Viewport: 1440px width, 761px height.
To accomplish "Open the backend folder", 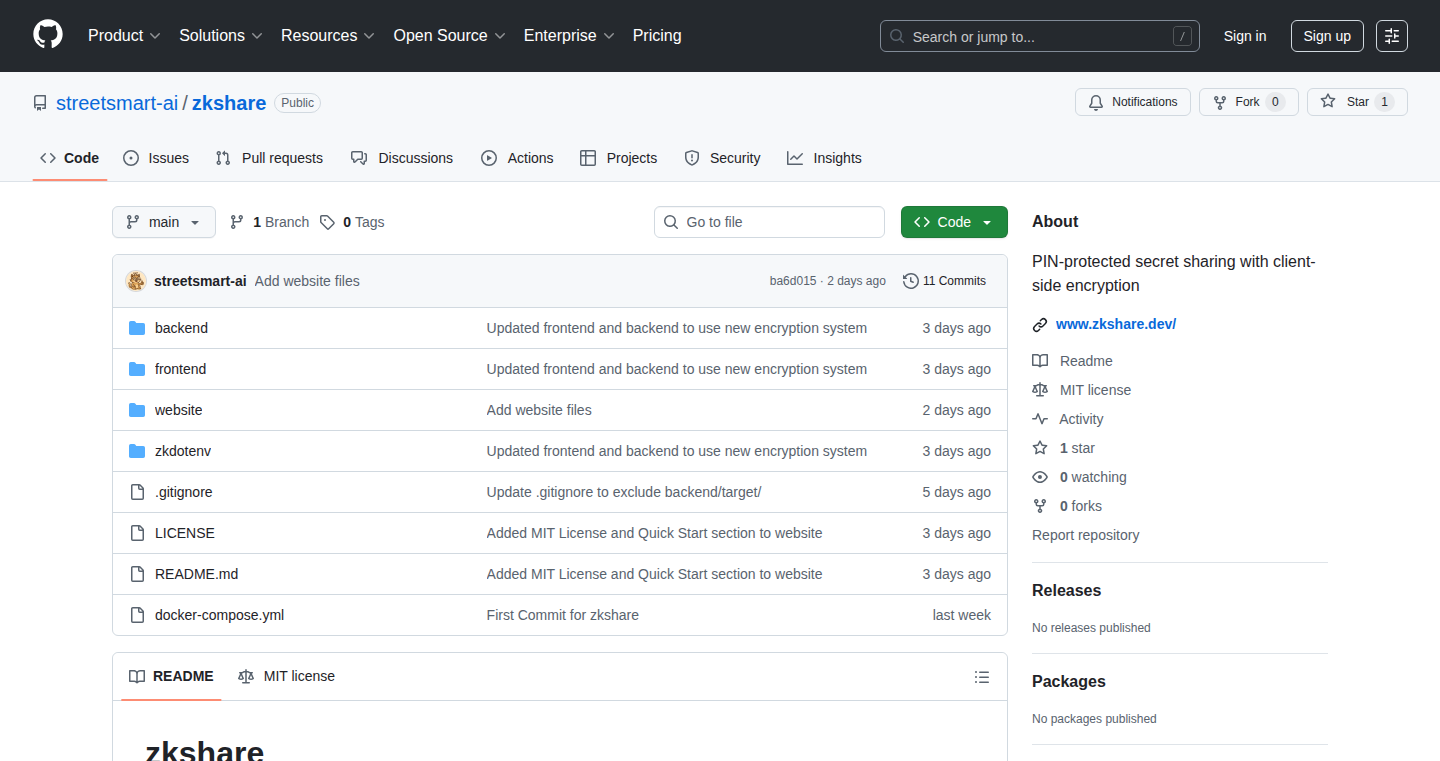I will [x=181, y=328].
